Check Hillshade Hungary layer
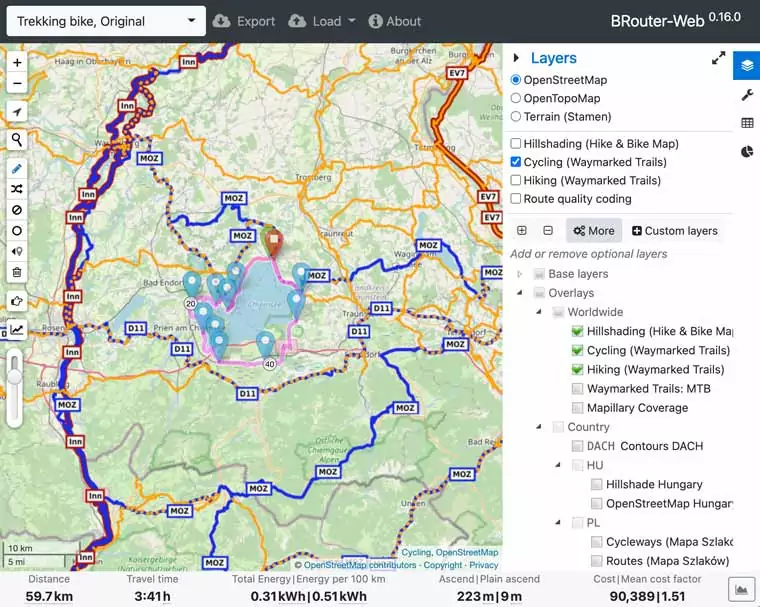This screenshot has height=607, width=760. [x=596, y=484]
